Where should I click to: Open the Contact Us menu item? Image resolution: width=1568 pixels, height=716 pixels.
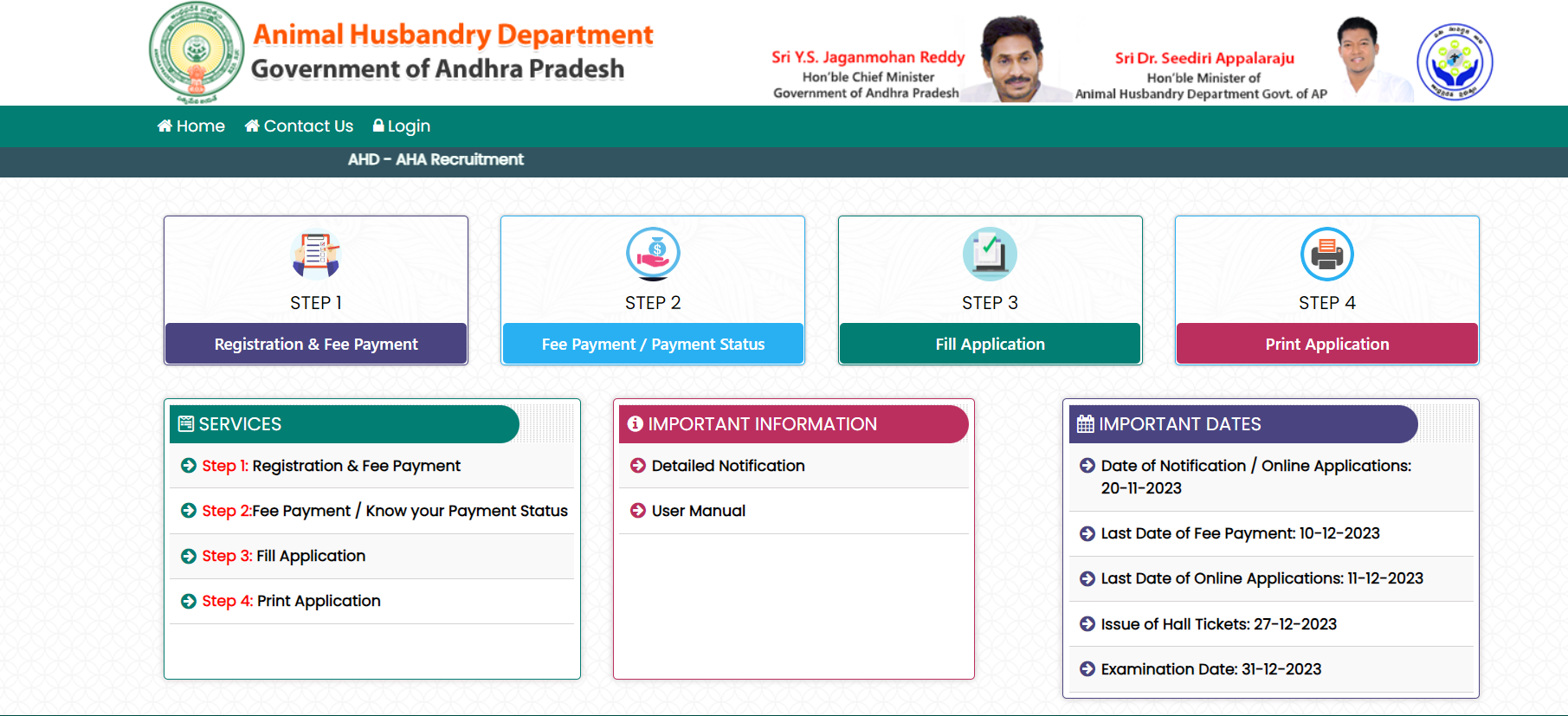299,126
